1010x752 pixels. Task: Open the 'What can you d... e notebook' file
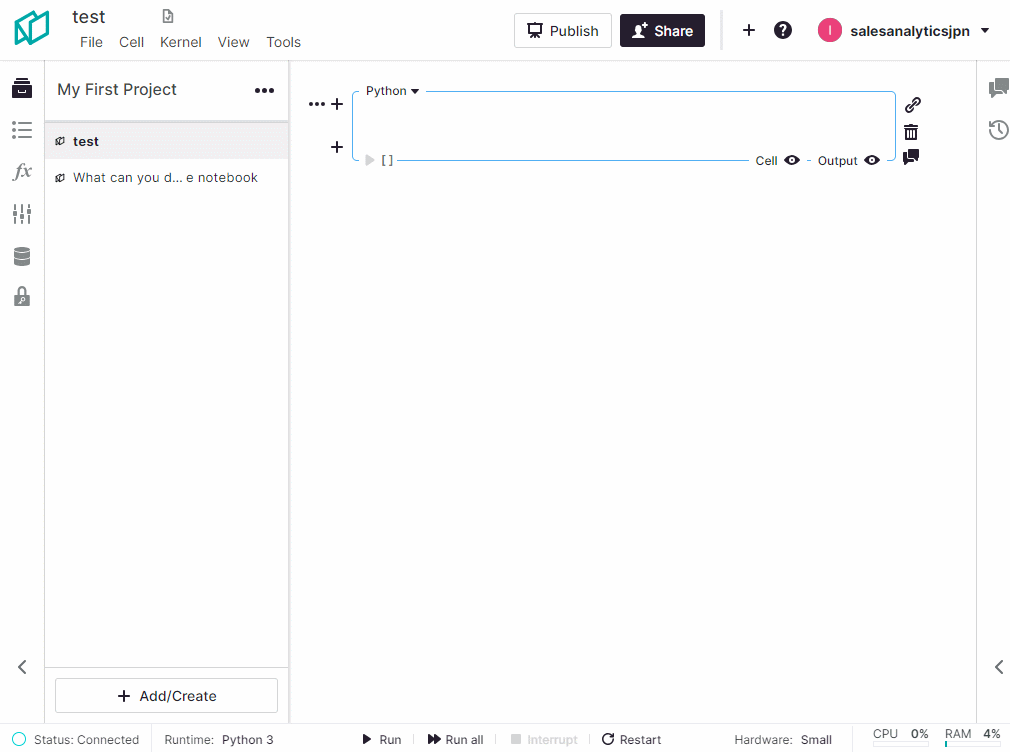(x=165, y=178)
